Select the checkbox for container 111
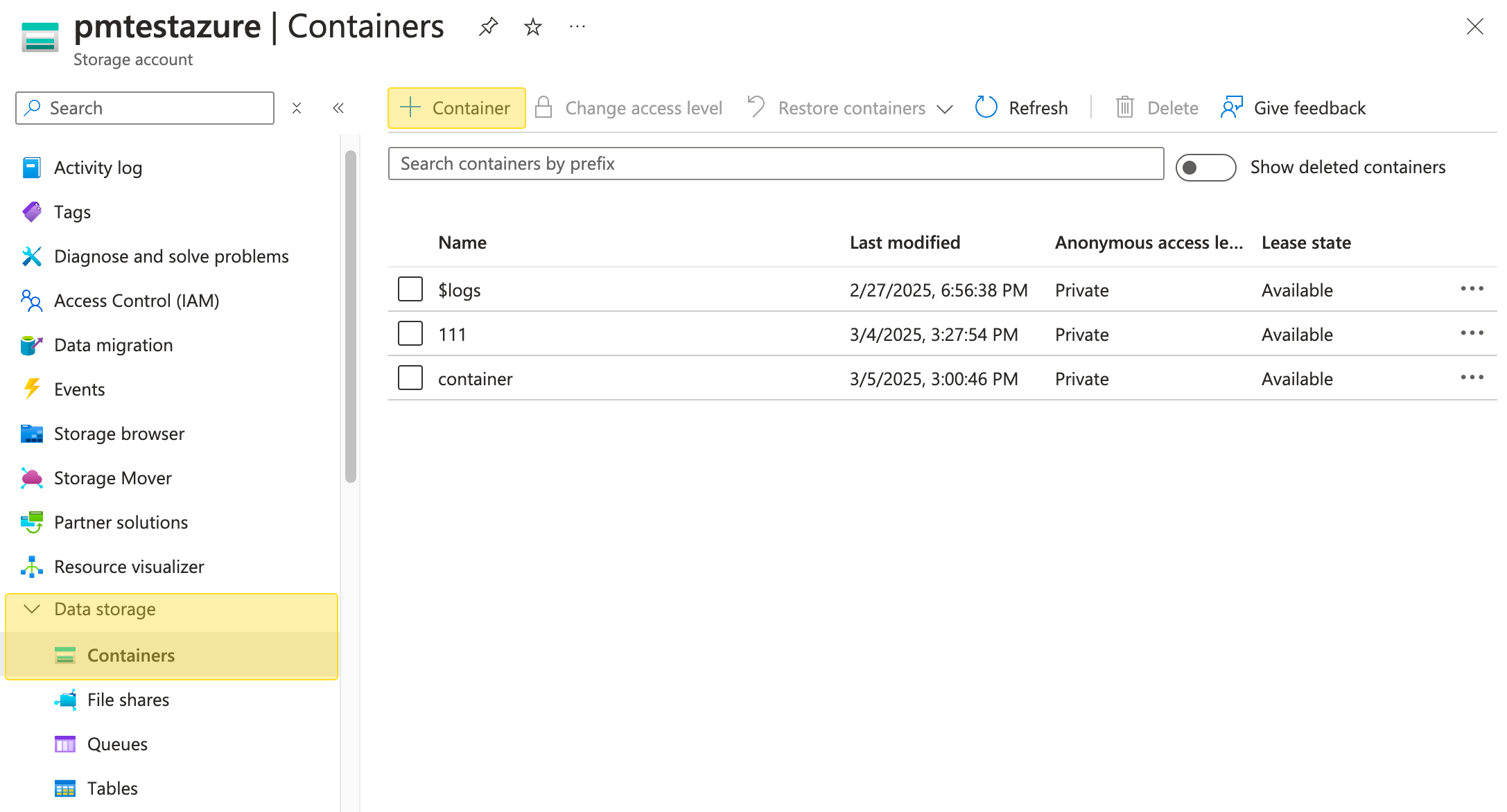 coord(410,333)
